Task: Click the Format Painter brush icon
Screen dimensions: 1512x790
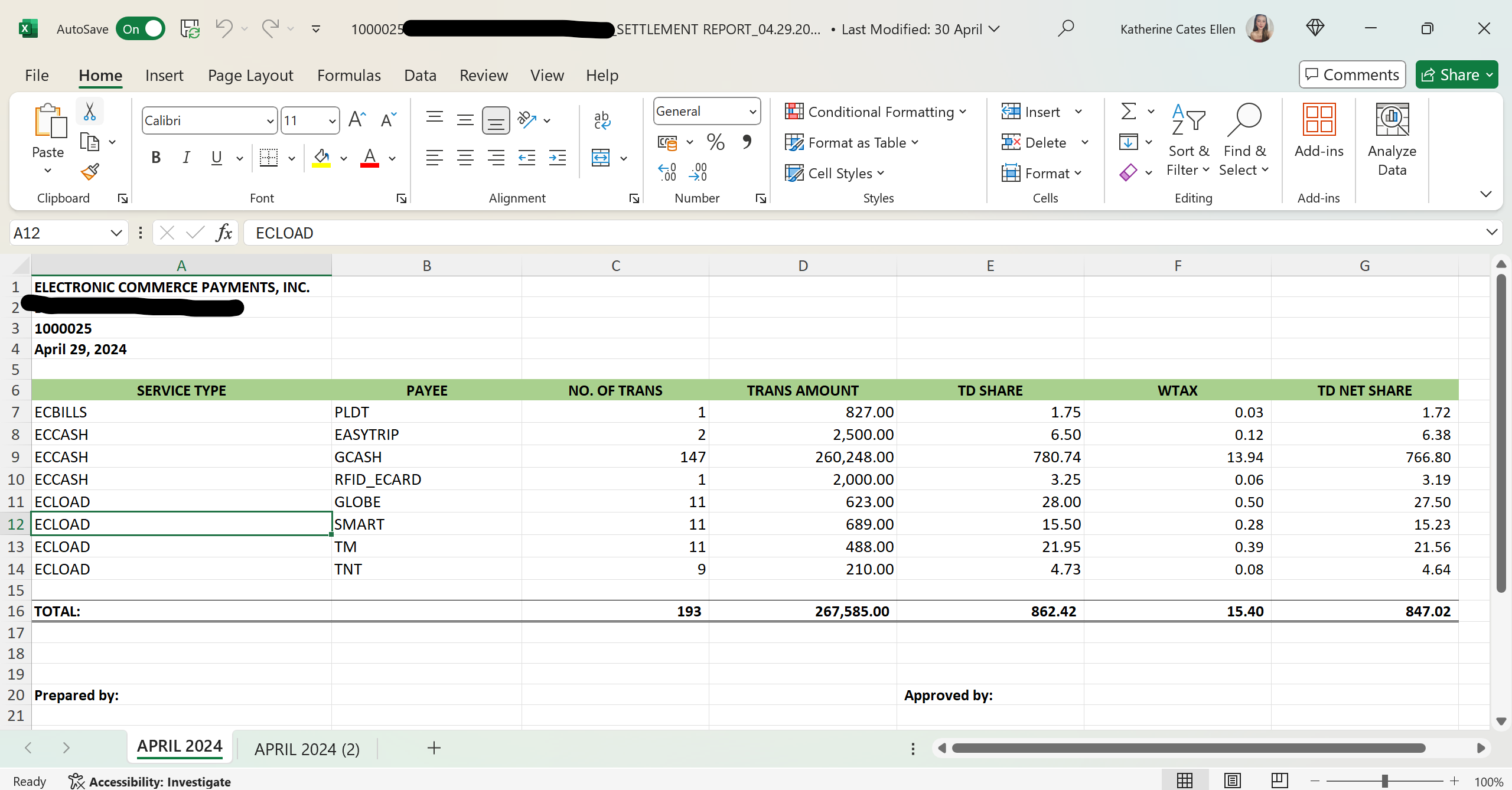Action: 90,172
